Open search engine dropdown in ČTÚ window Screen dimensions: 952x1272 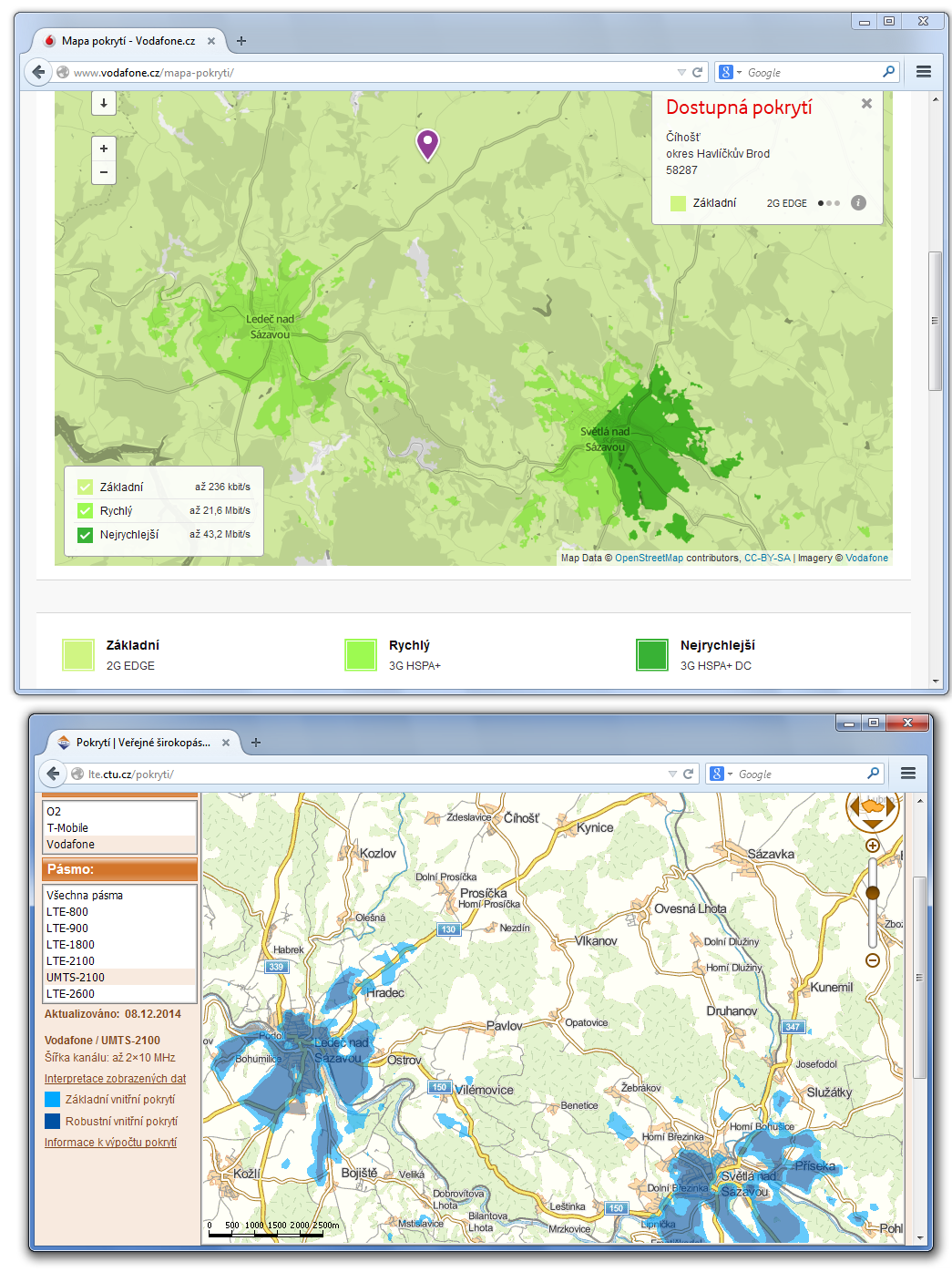pyautogui.click(x=721, y=774)
